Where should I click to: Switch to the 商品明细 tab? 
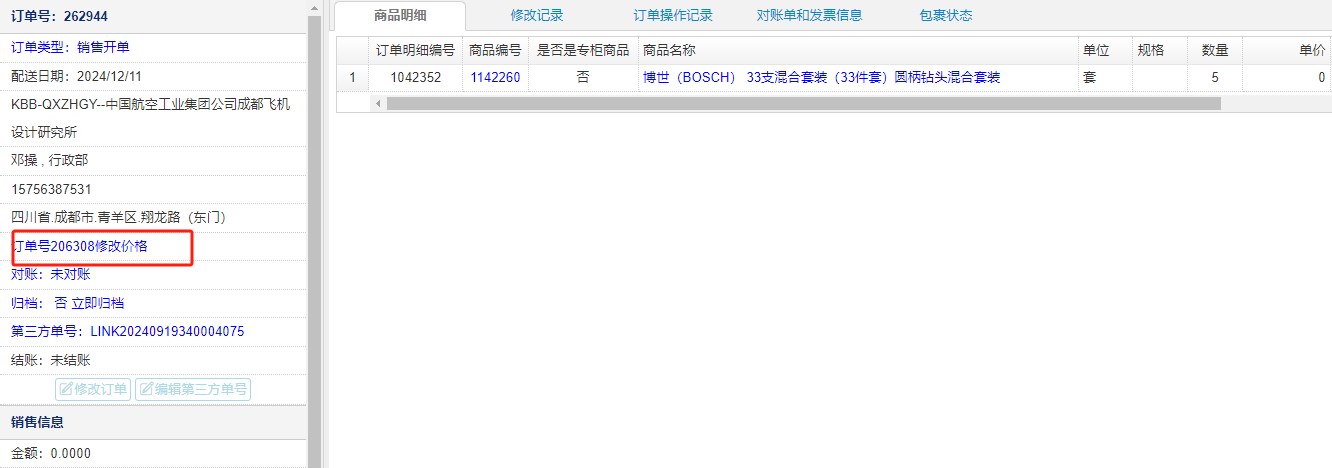tap(400, 15)
